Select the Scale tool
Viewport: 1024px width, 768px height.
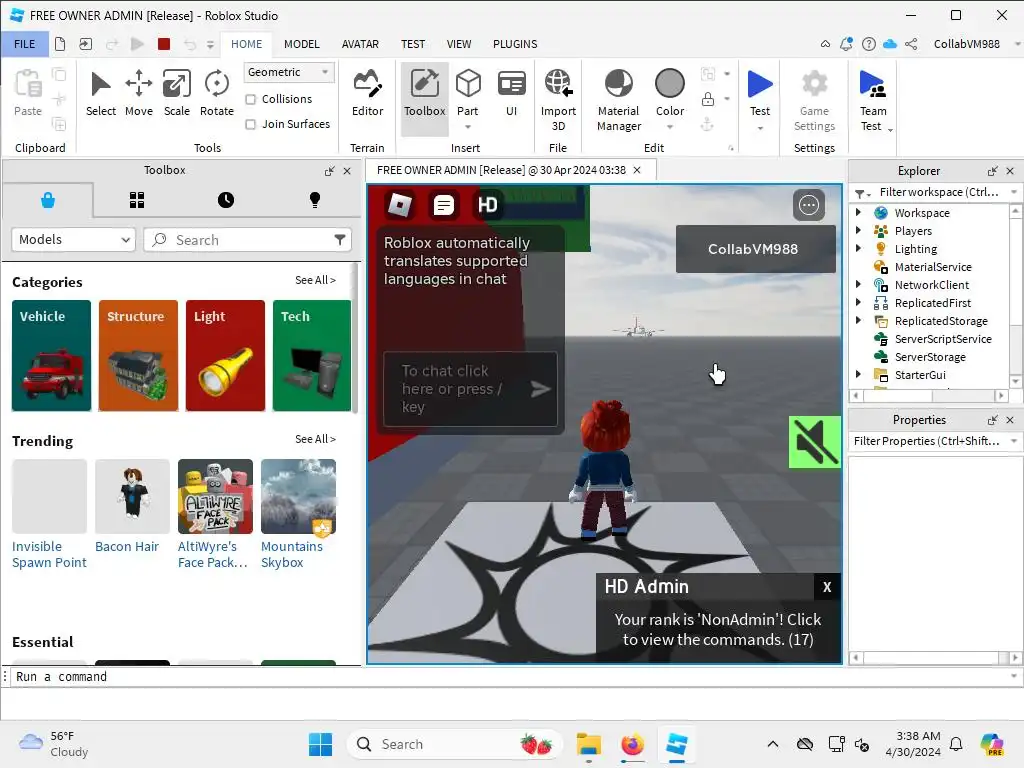pos(176,93)
